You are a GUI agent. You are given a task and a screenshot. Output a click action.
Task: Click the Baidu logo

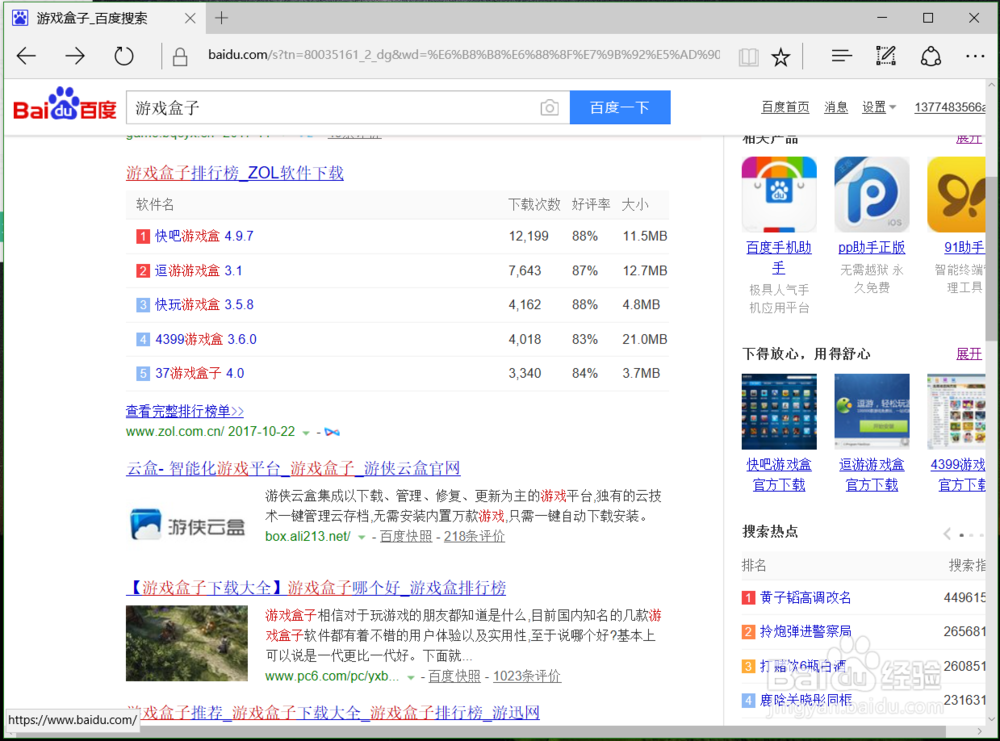[x=65, y=105]
